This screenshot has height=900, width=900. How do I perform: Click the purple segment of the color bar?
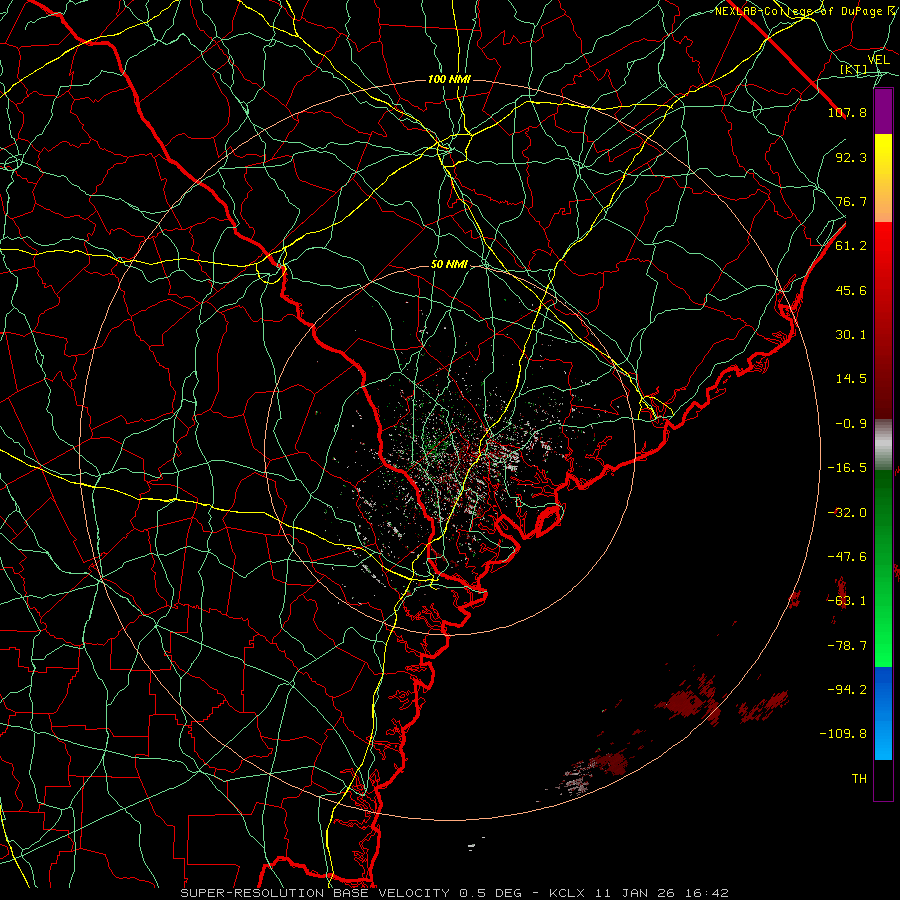[883, 111]
